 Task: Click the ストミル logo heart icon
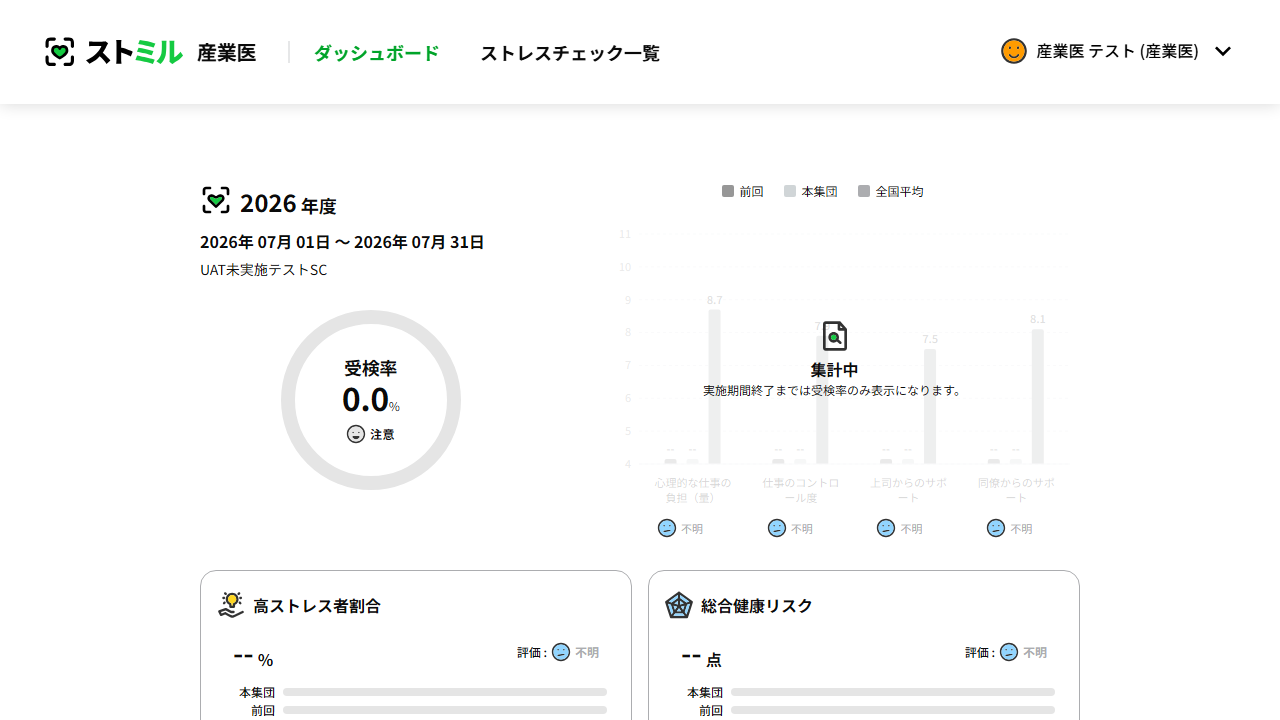click(60, 52)
